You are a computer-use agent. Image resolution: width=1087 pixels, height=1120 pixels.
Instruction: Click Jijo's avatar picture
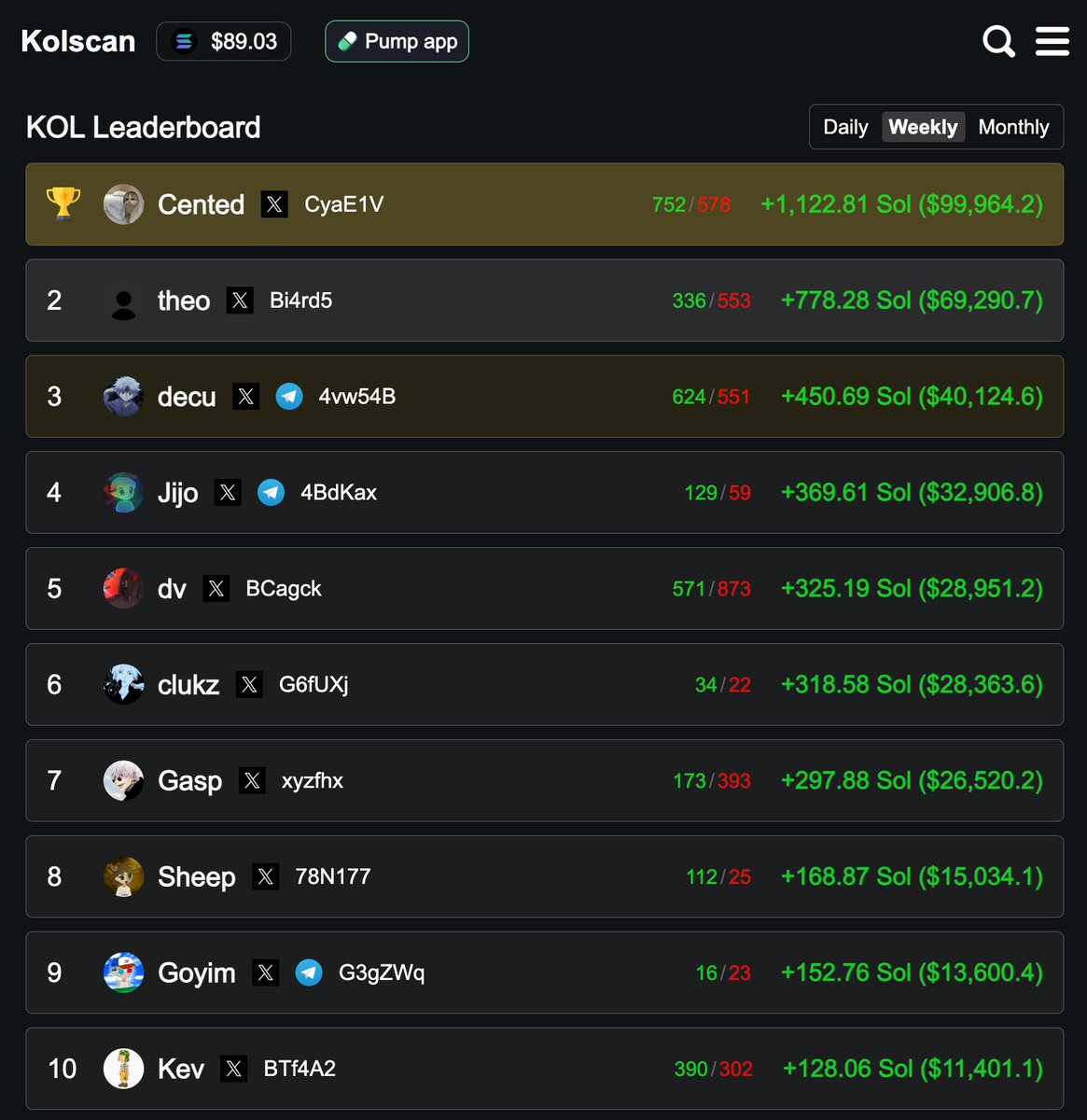123,493
